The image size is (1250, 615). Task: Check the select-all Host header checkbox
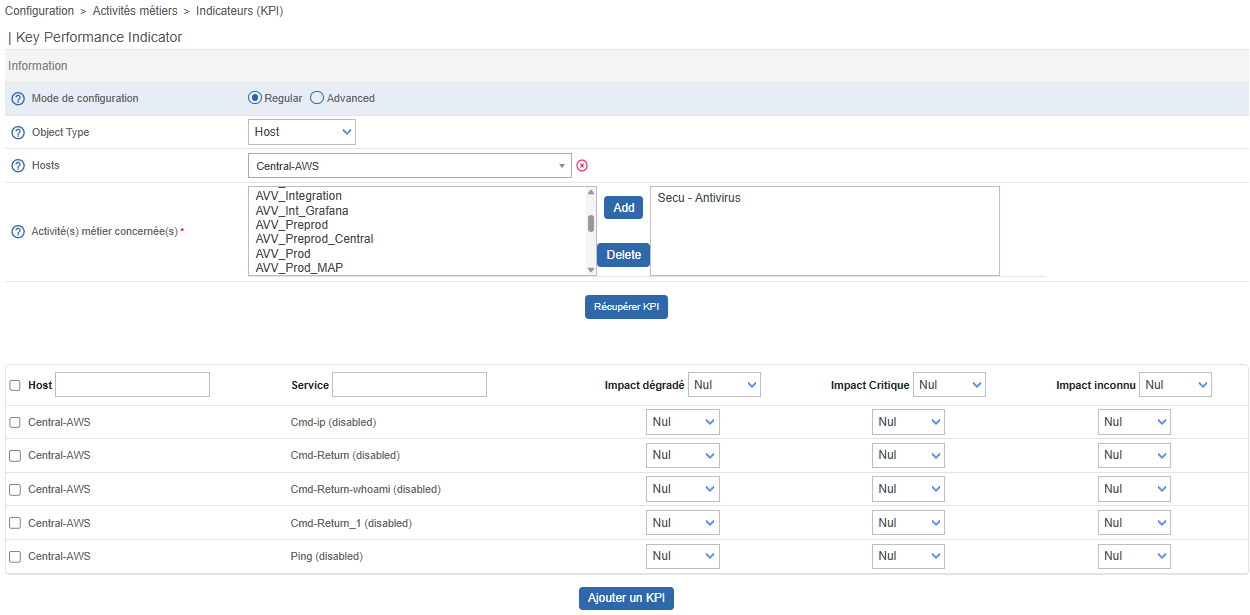15,386
